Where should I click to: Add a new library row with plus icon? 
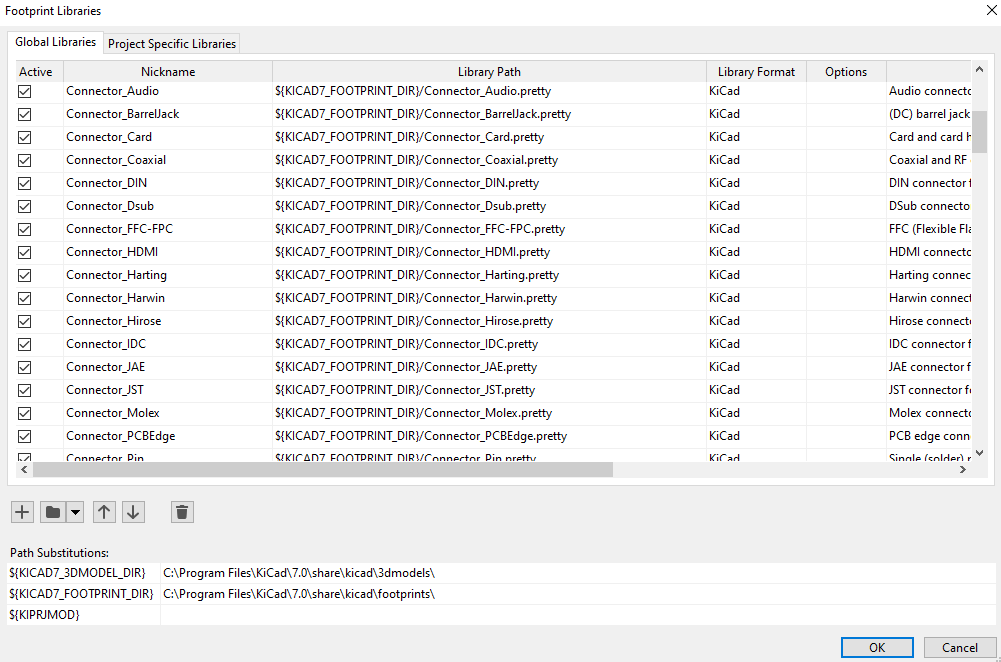(x=22, y=512)
